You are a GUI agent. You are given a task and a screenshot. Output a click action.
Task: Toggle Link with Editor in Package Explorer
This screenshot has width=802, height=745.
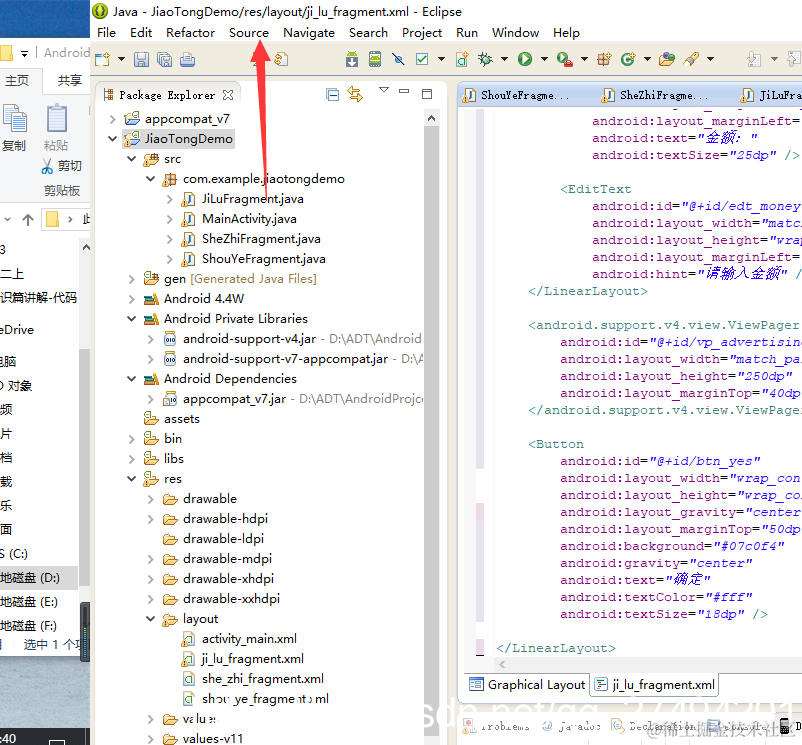(355, 94)
